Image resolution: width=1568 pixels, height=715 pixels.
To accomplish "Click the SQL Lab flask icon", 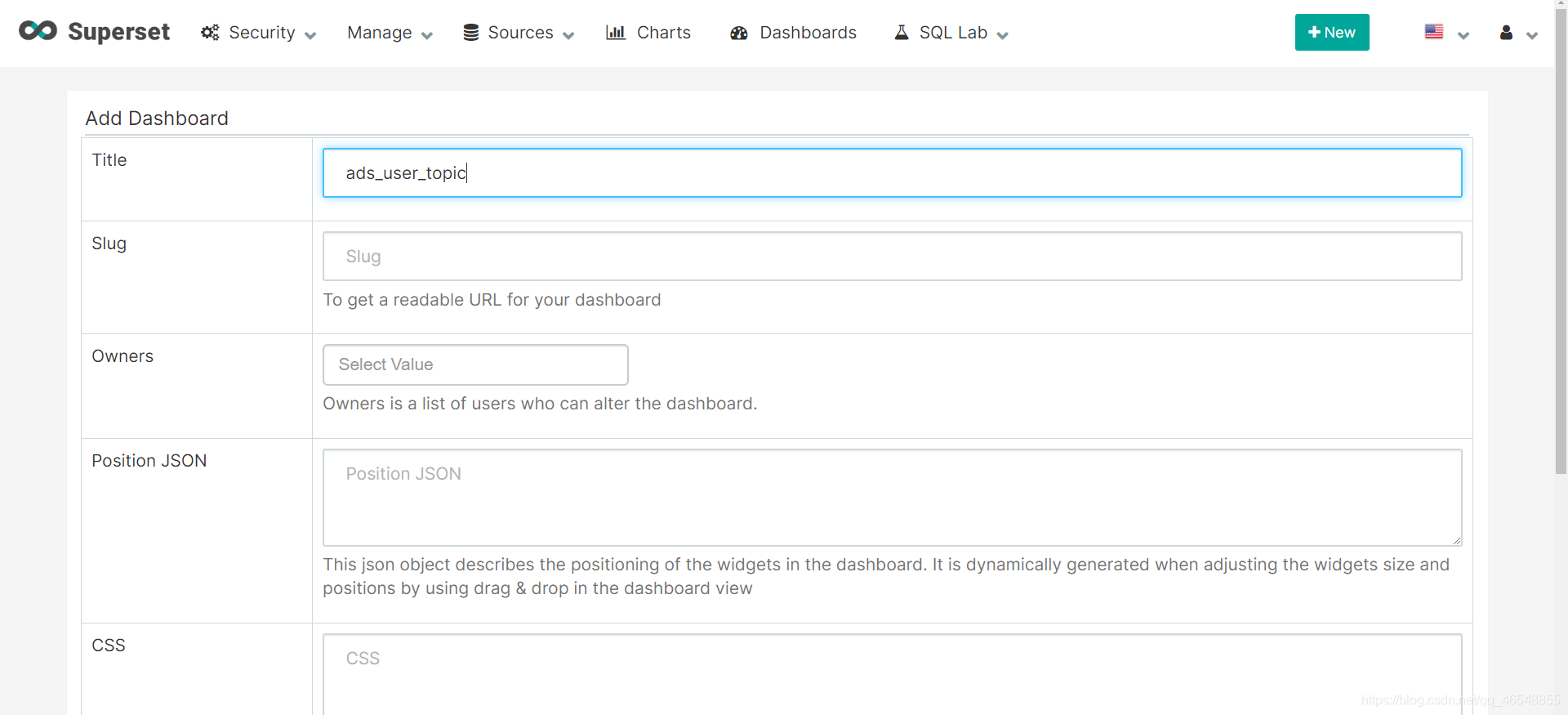I will (x=902, y=33).
